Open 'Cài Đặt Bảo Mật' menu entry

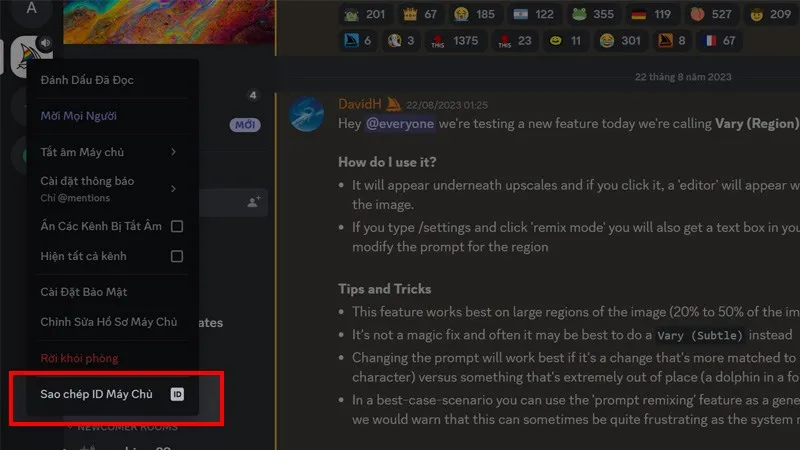[112, 292]
